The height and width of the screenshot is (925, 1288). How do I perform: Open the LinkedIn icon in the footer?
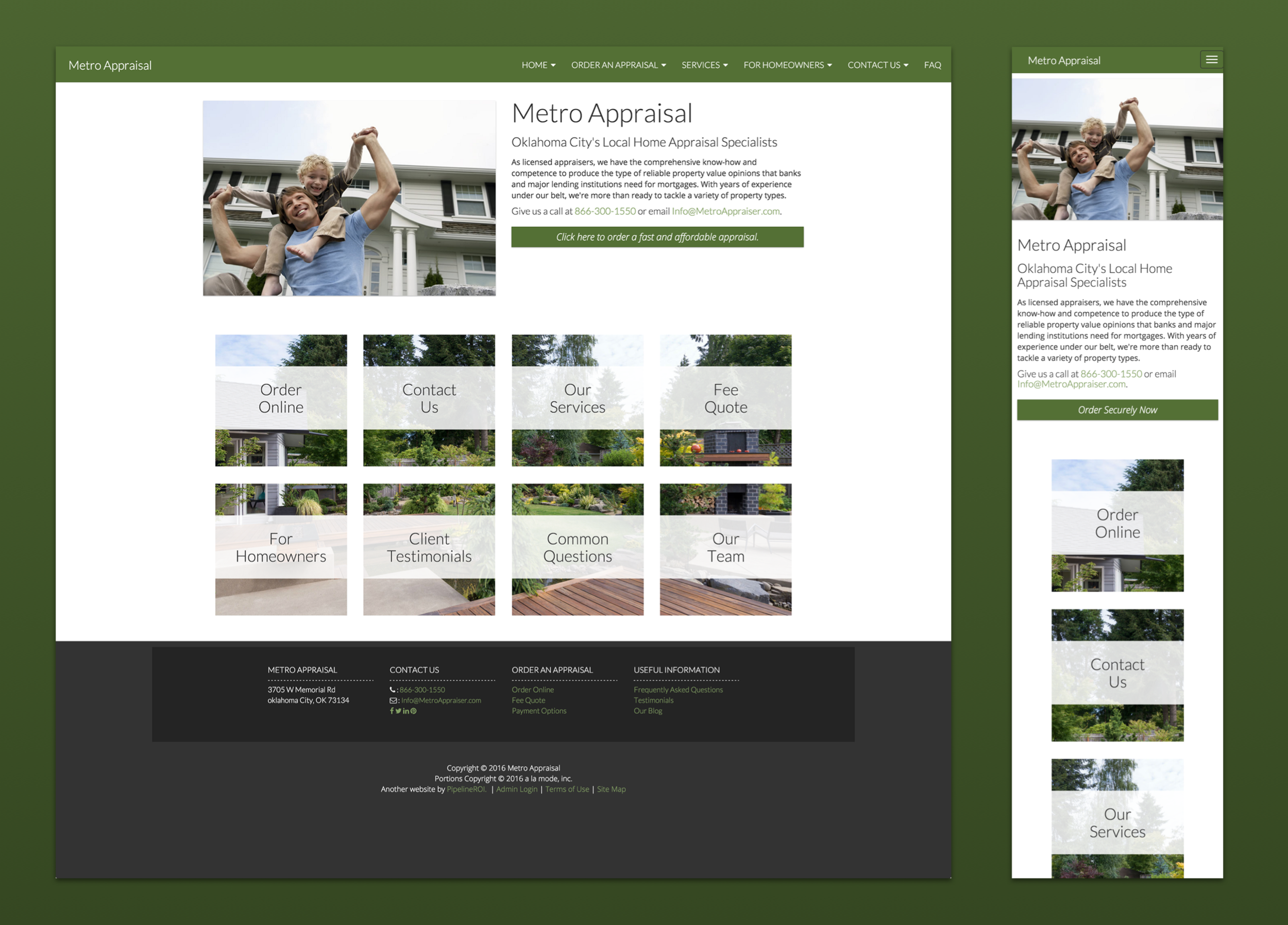click(406, 711)
